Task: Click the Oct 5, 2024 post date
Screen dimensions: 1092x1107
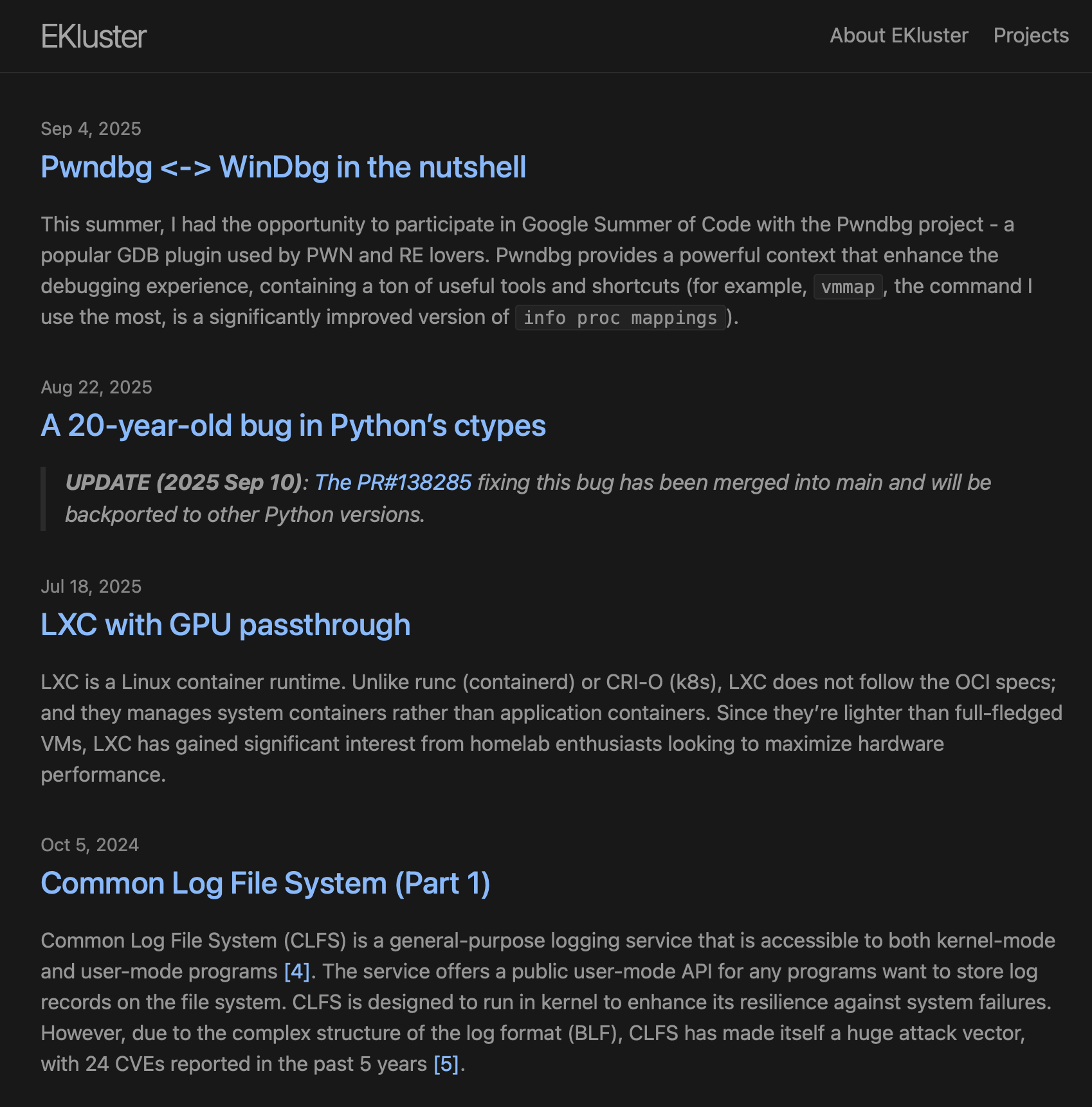Action: click(x=89, y=845)
